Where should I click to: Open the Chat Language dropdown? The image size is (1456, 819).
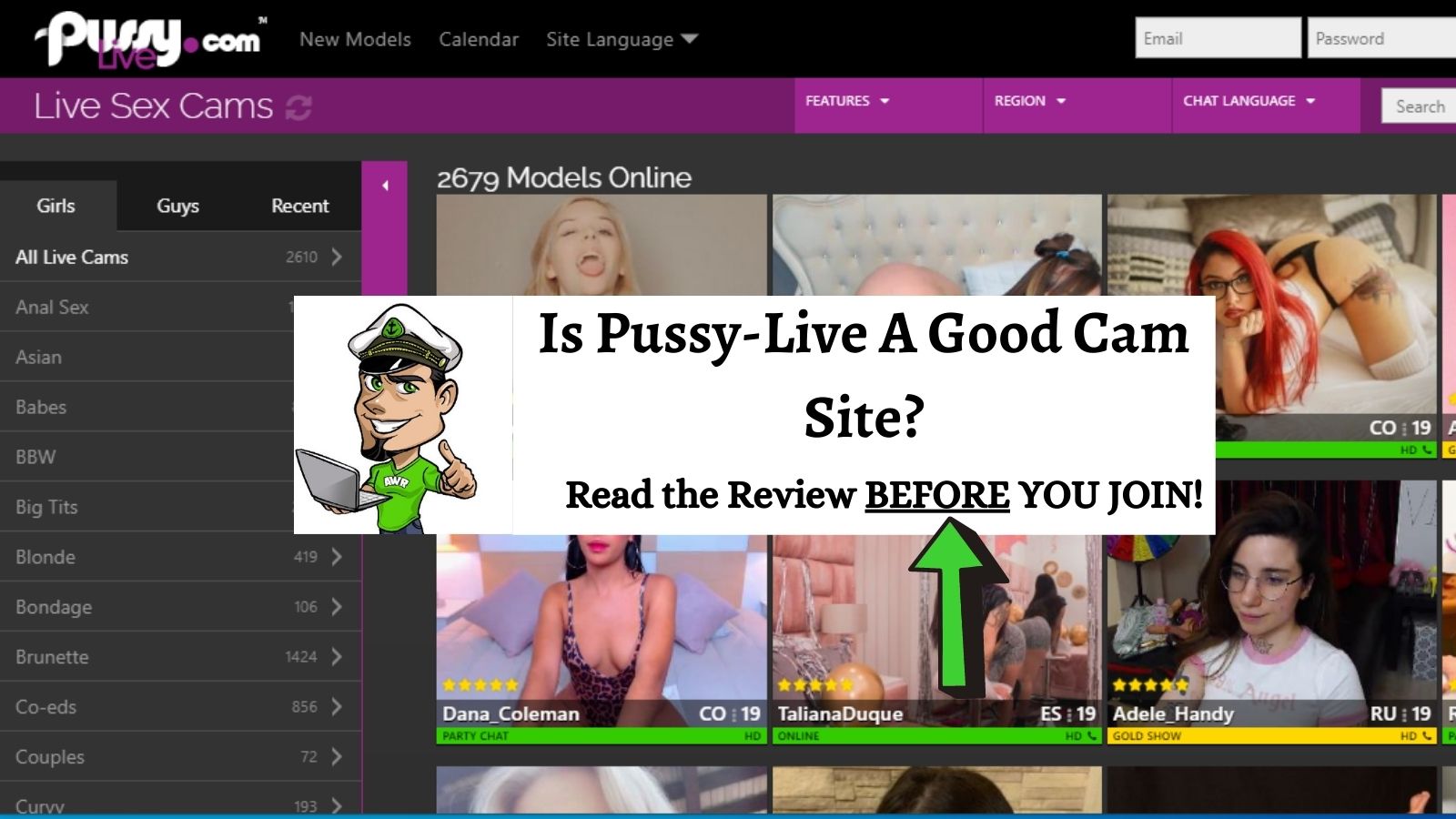coord(1249,101)
